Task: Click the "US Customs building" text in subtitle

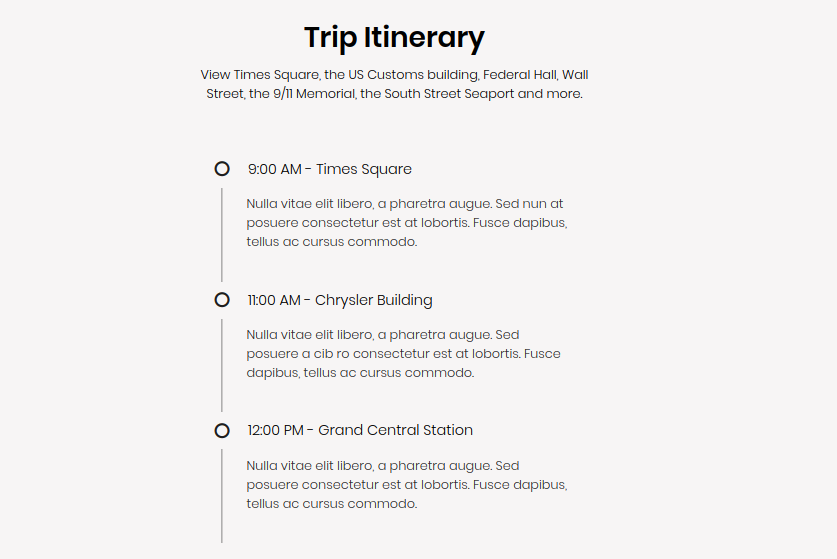Action: pyautogui.click(x=413, y=75)
